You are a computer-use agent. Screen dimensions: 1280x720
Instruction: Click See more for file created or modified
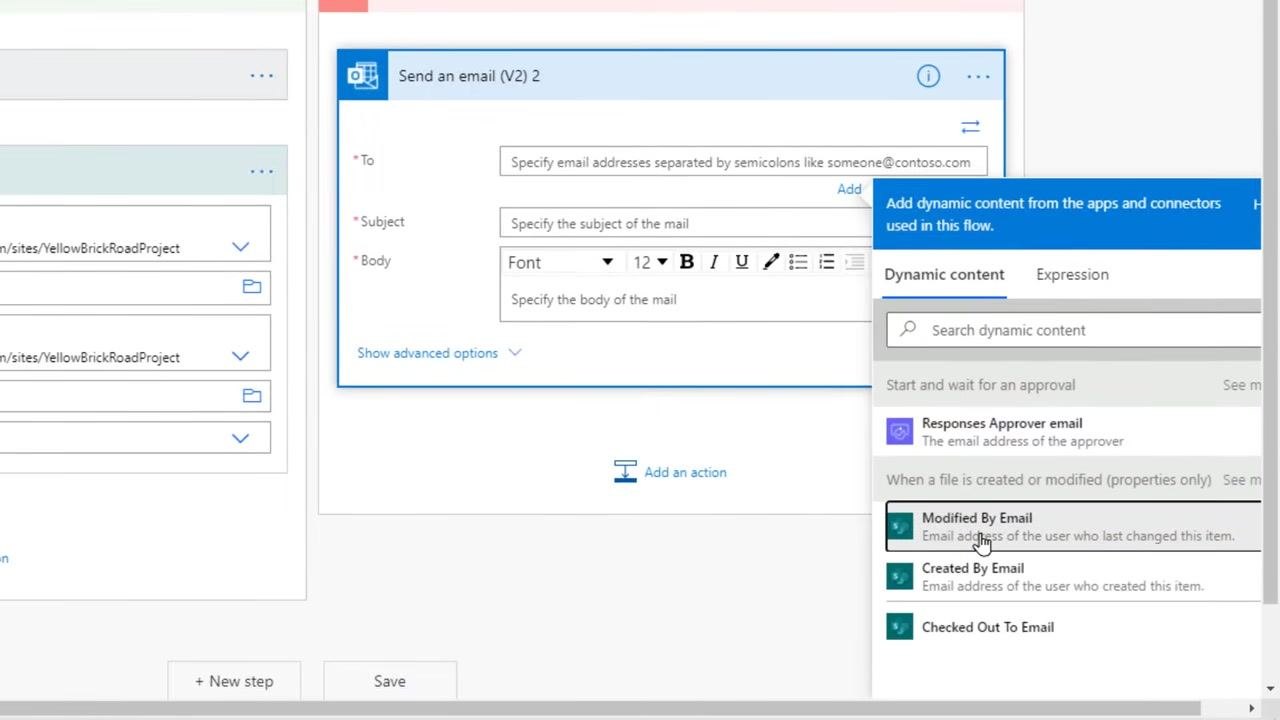point(1241,480)
